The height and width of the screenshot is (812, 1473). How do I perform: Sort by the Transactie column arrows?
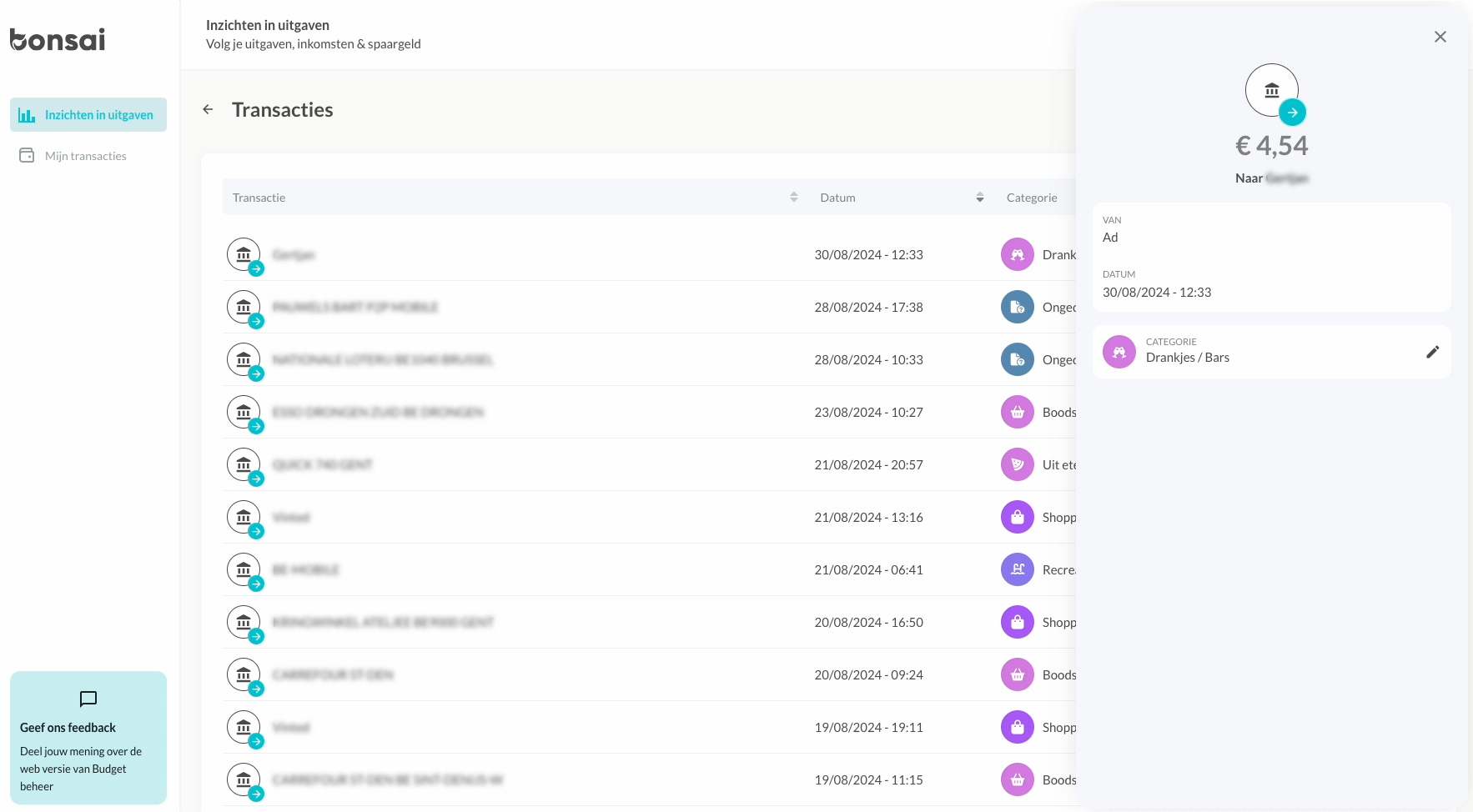(794, 198)
